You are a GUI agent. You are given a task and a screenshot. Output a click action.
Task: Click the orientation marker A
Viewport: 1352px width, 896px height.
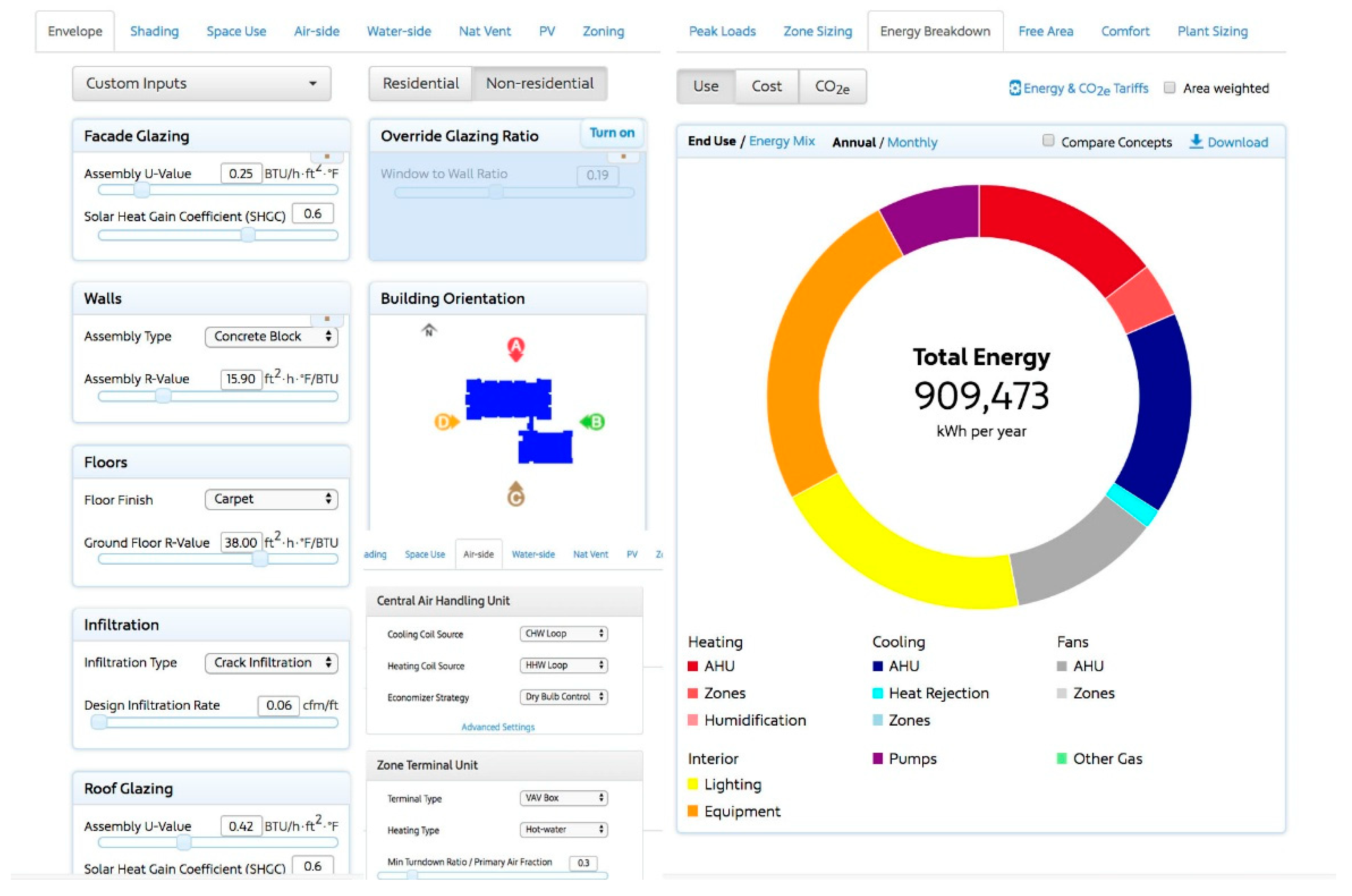click(x=516, y=349)
